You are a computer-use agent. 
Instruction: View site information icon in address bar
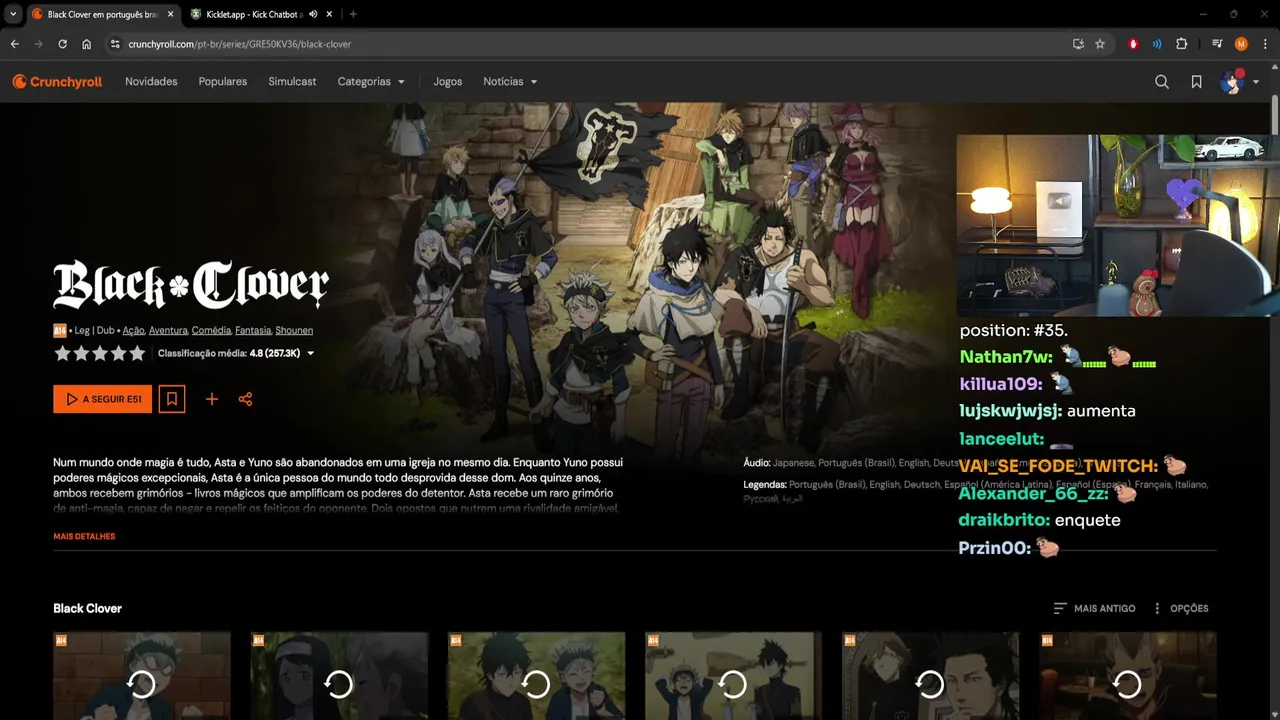coord(115,44)
